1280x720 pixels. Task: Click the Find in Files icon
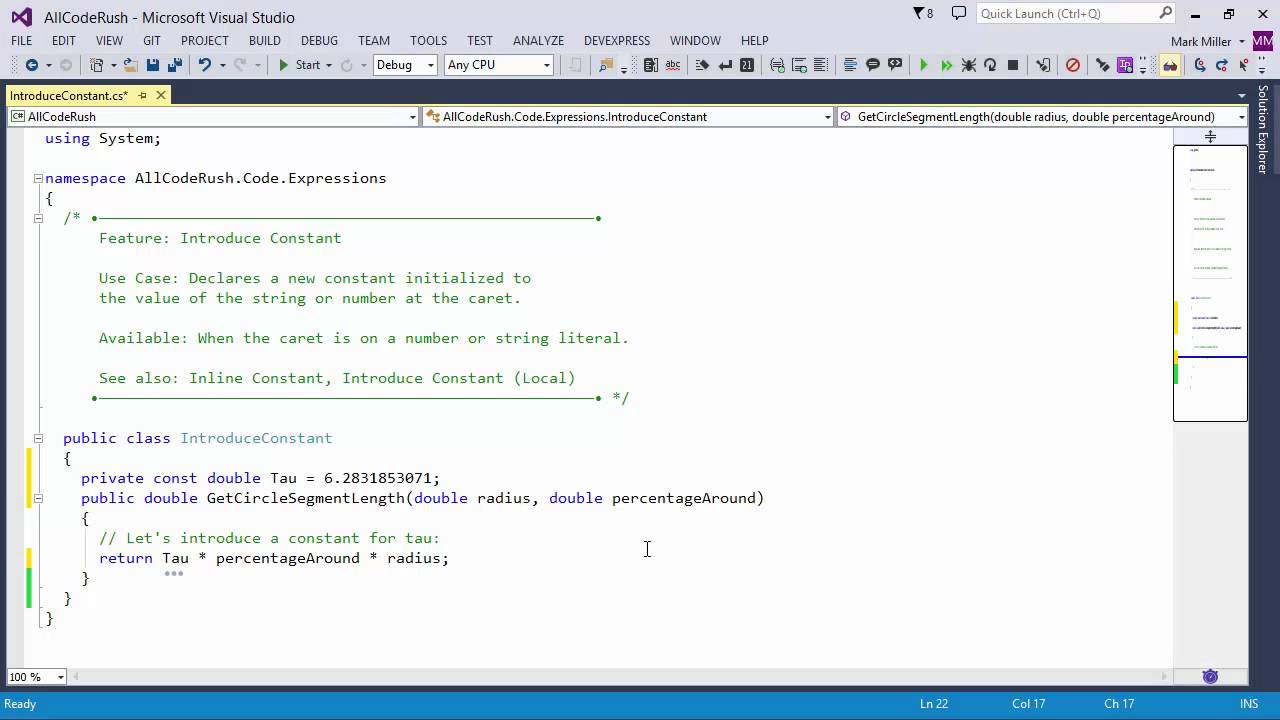pos(605,65)
